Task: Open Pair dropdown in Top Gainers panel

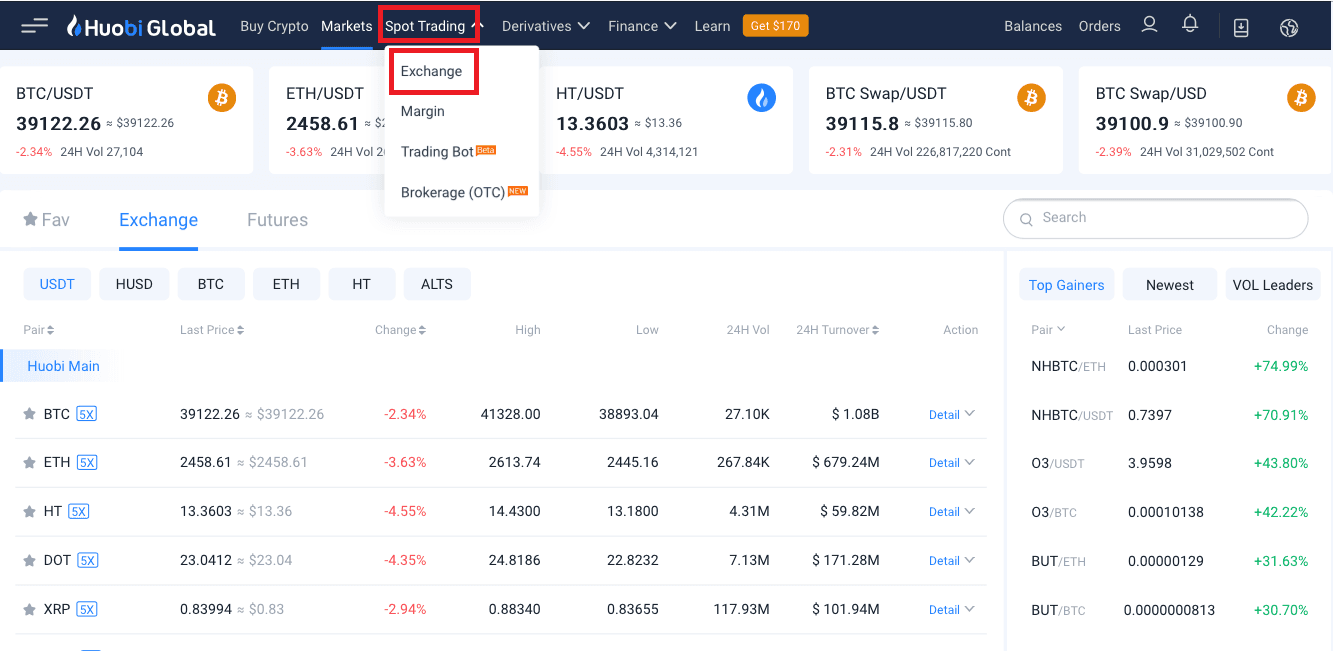Action: click(1048, 329)
